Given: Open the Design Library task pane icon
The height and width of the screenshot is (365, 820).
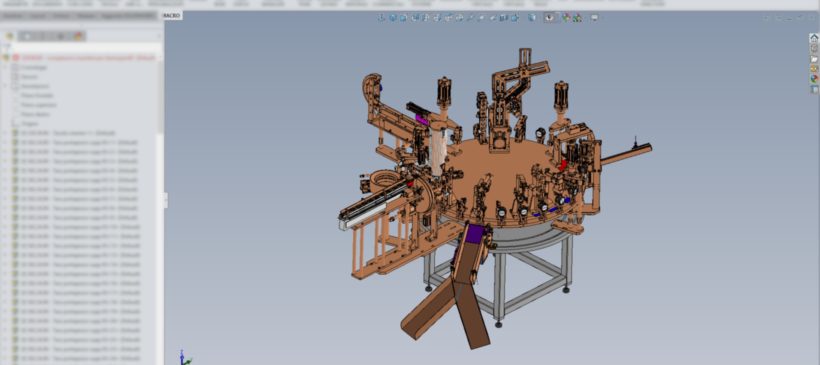Looking at the screenshot, I should pos(814,48).
